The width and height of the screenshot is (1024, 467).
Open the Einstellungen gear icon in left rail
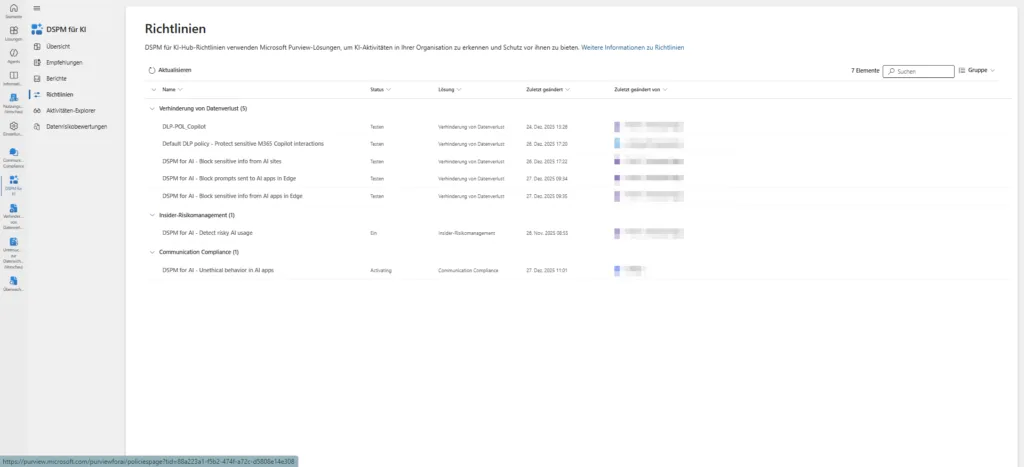pyautogui.click(x=13, y=125)
